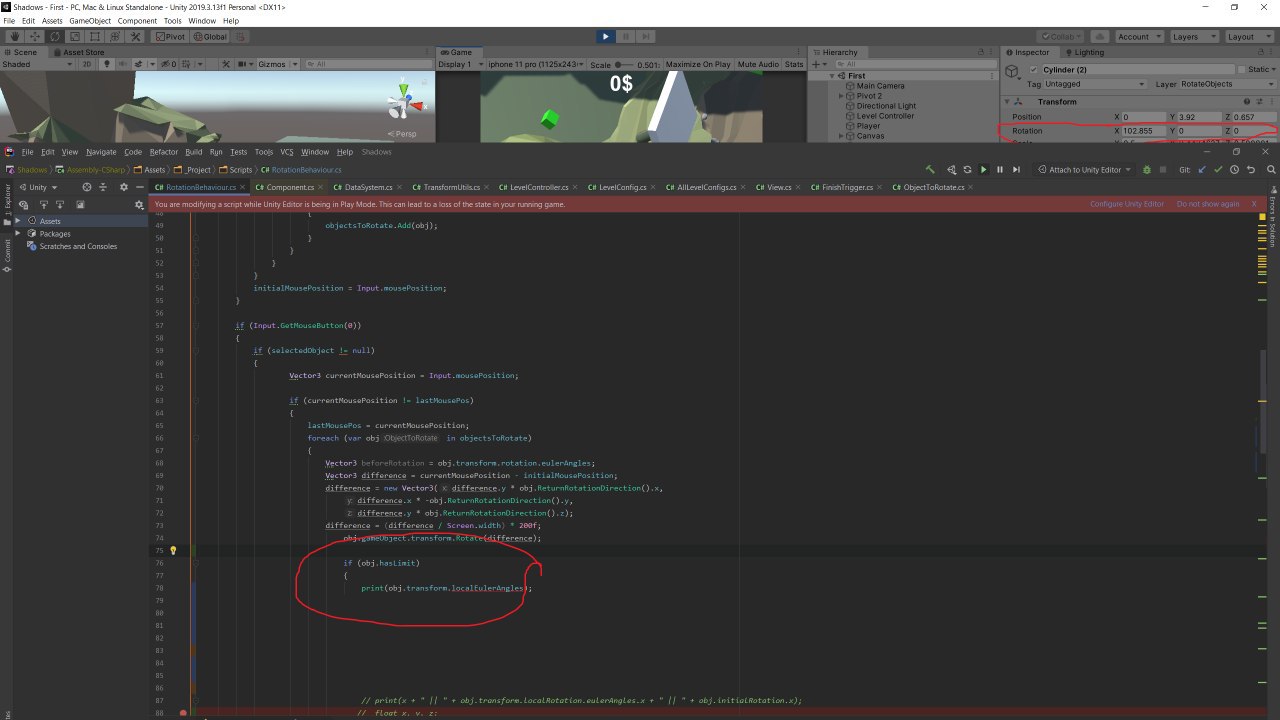Collapse the Transform component foldout
The width and height of the screenshot is (1280, 720).
tap(1008, 102)
